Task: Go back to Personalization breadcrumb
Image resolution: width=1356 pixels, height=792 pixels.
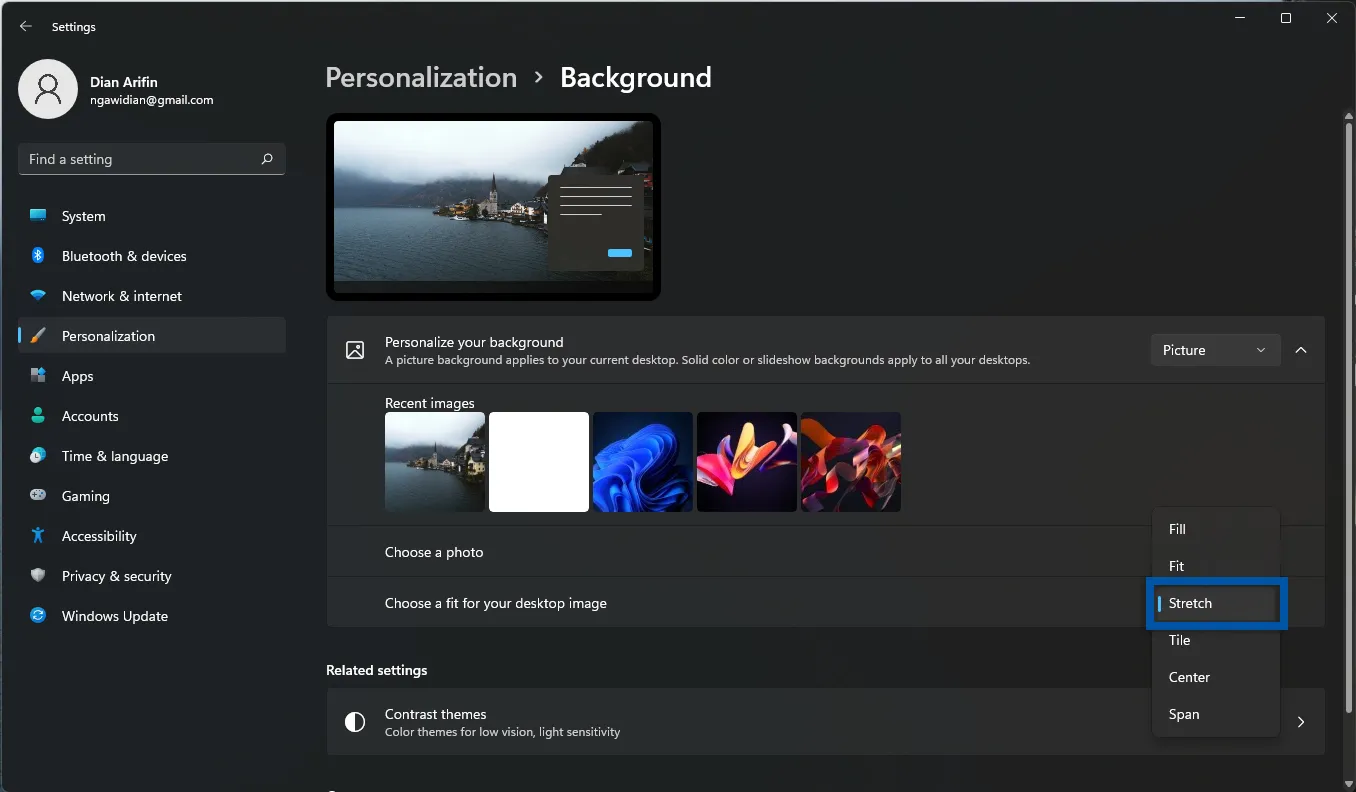Action: coord(421,78)
